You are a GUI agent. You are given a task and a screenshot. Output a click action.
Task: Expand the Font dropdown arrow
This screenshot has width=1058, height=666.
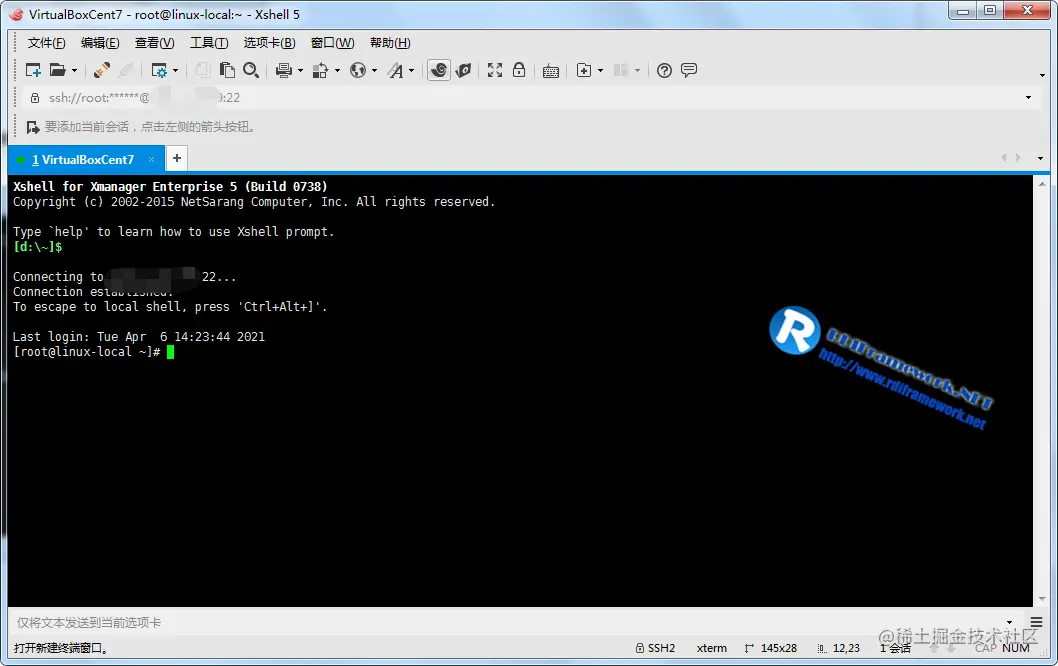[412, 71]
